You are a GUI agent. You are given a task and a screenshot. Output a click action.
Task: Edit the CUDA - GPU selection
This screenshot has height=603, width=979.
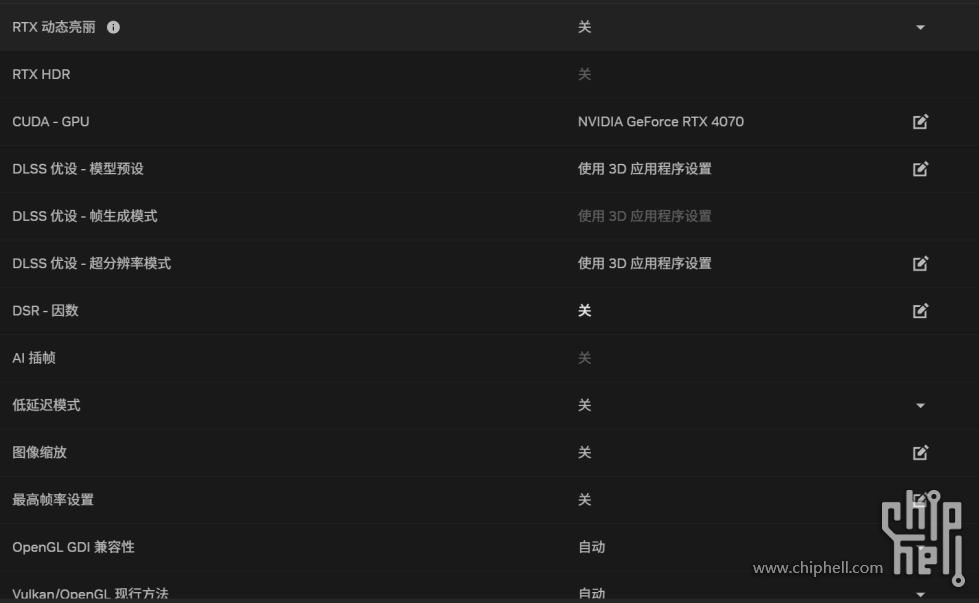[920, 121]
